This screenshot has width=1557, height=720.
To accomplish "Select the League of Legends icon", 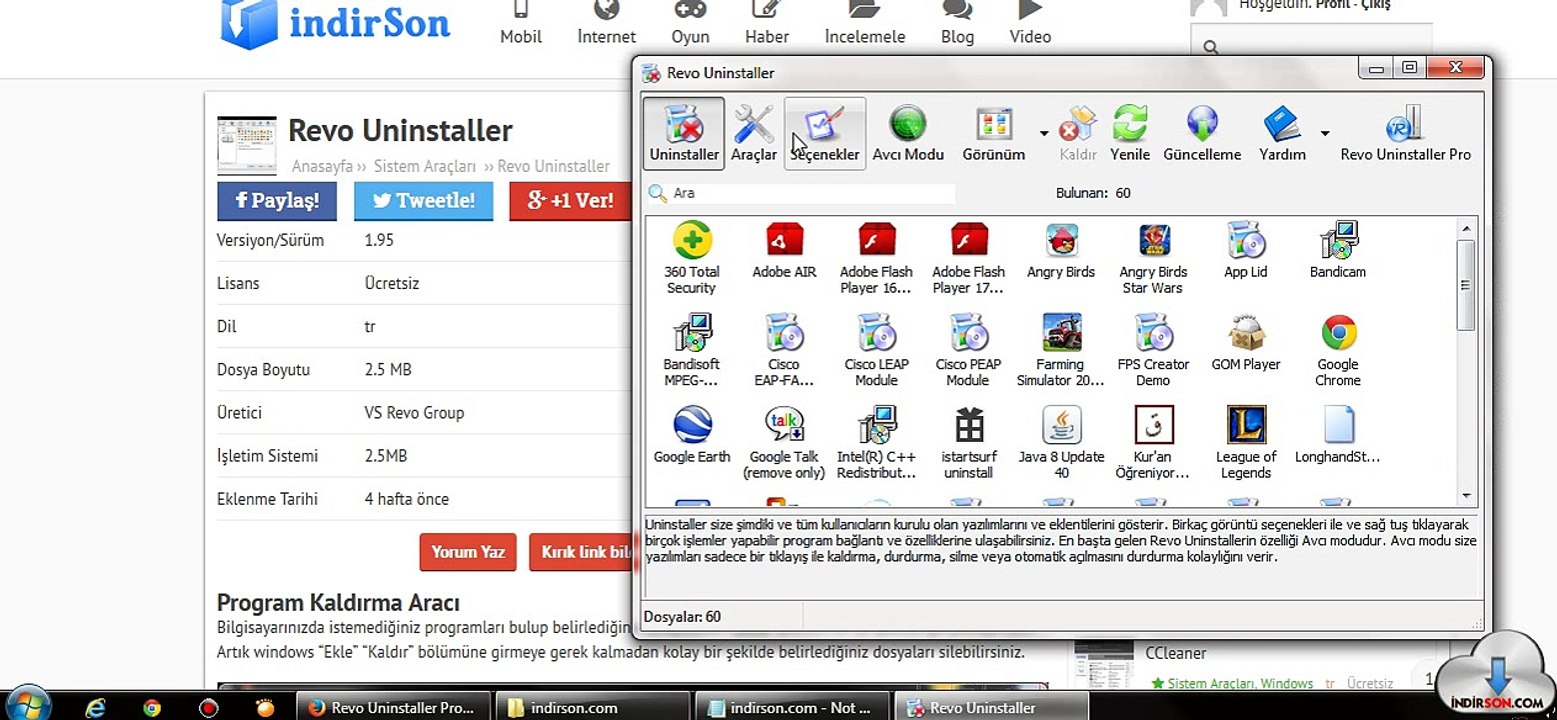I will click(x=1246, y=443).
